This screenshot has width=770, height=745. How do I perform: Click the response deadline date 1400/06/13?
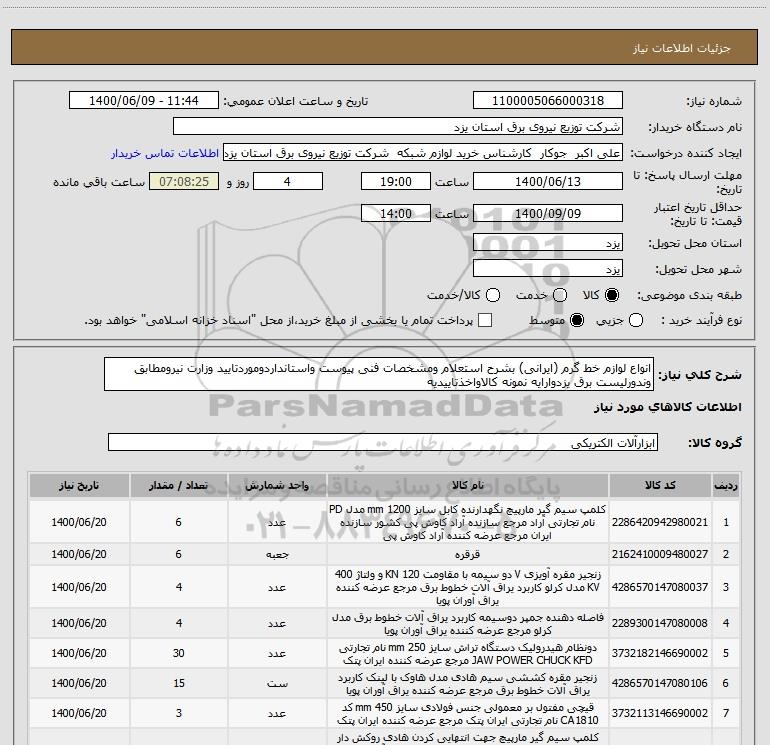[x=548, y=181]
